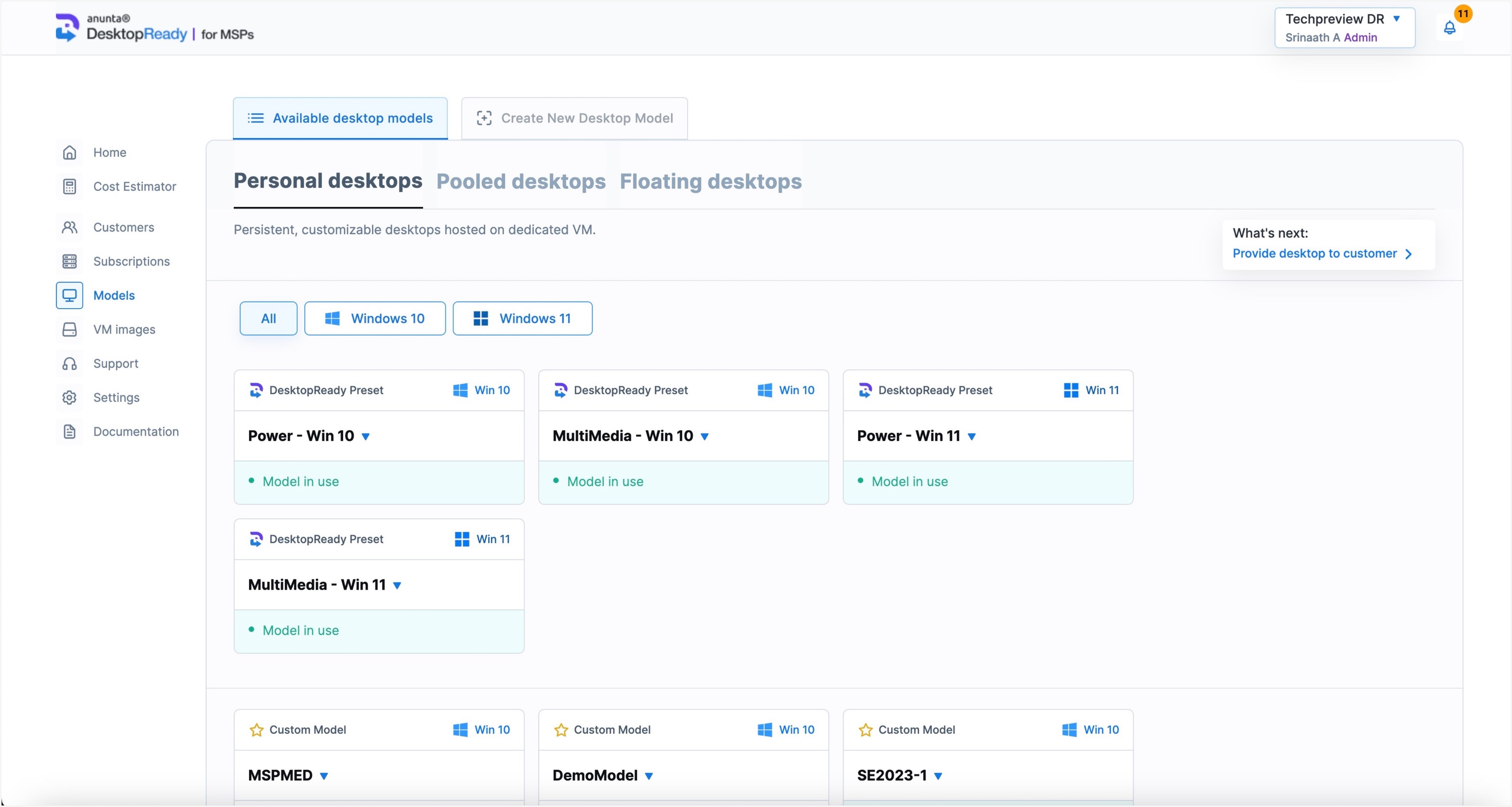Filter models by Windows 11
The height and width of the screenshot is (807, 1512).
coord(522,319)
